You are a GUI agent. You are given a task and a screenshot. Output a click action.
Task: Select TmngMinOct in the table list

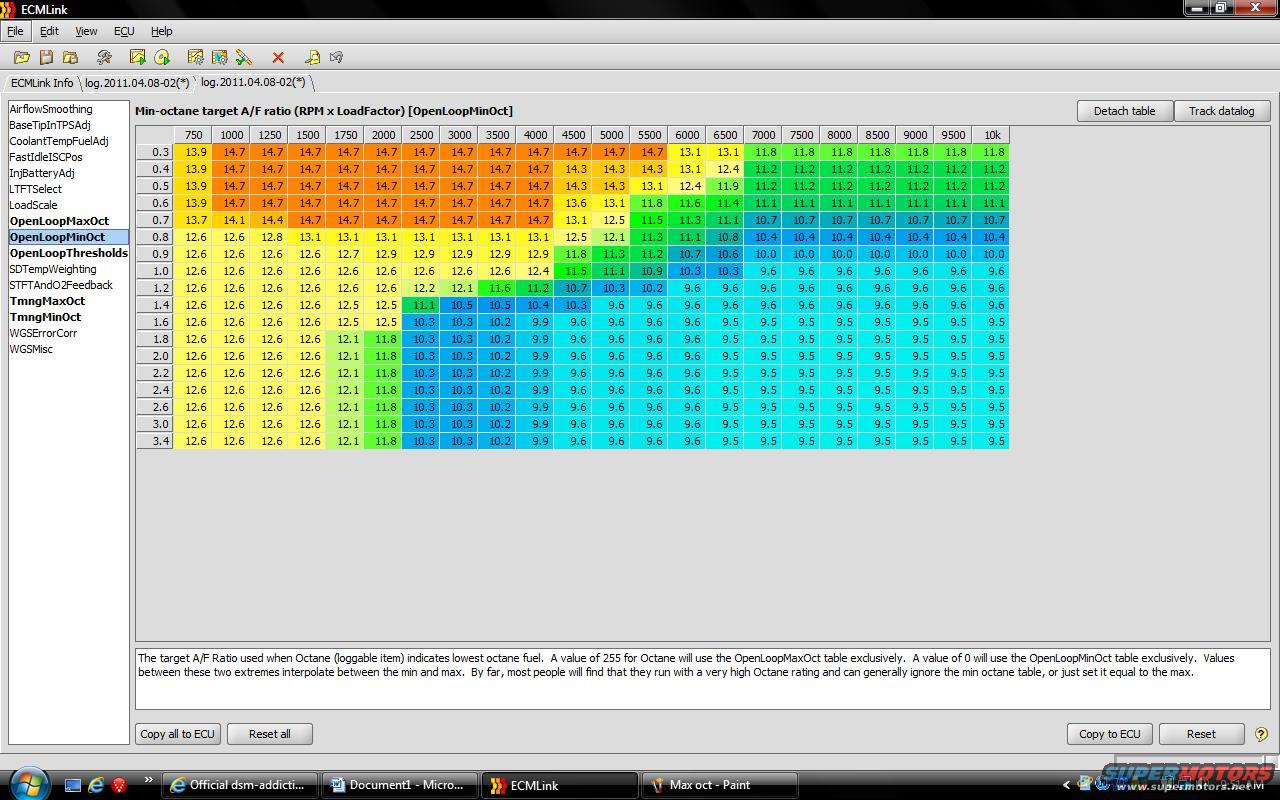click(45, 317)
